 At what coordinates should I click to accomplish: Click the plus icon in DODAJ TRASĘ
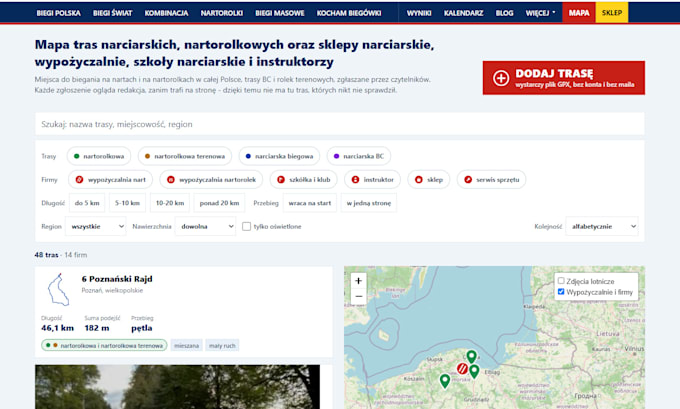click(x=501, y=78)
